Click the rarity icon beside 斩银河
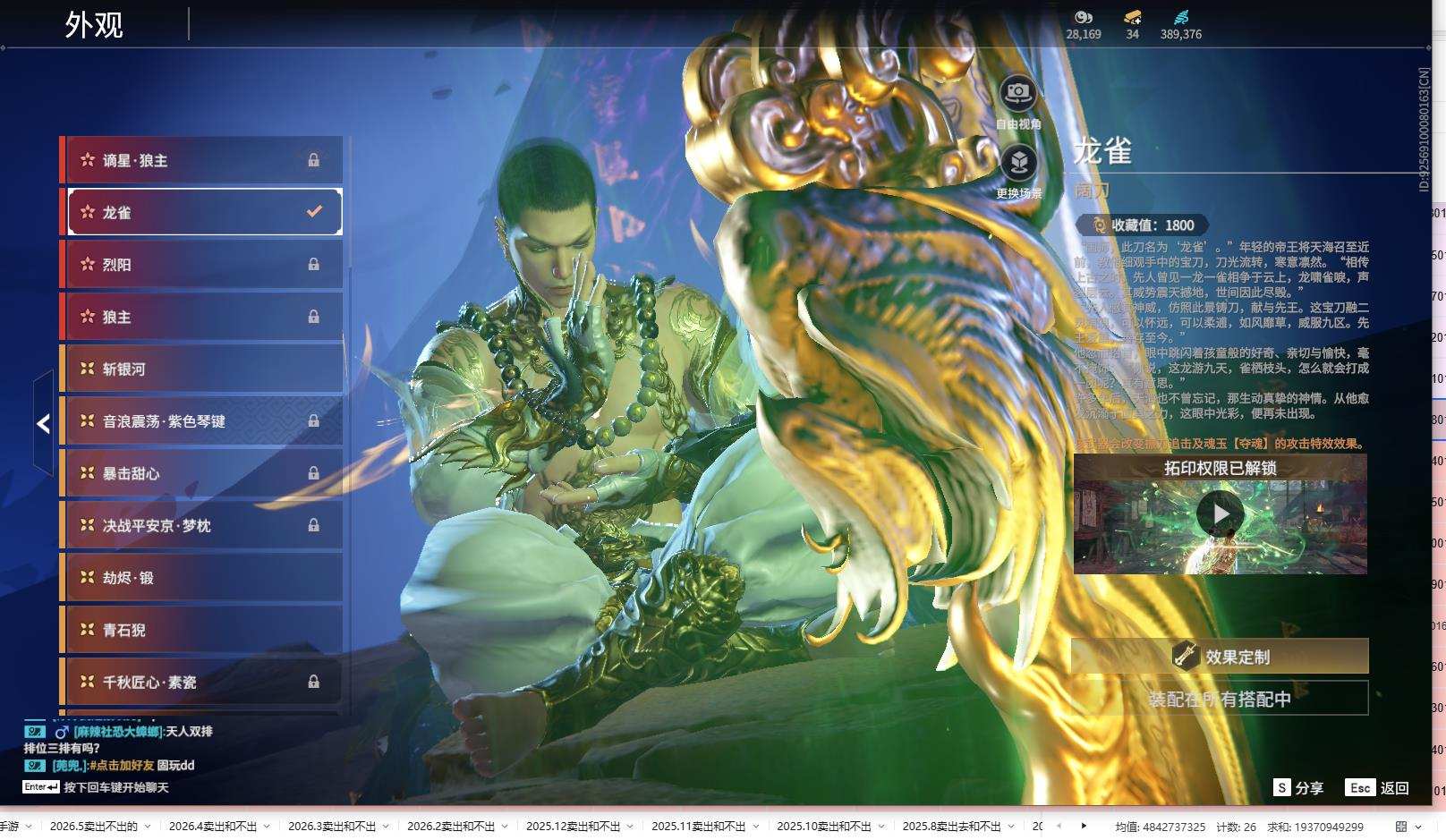The width and height of the screenshot is (1446, 840). point(88,369)
